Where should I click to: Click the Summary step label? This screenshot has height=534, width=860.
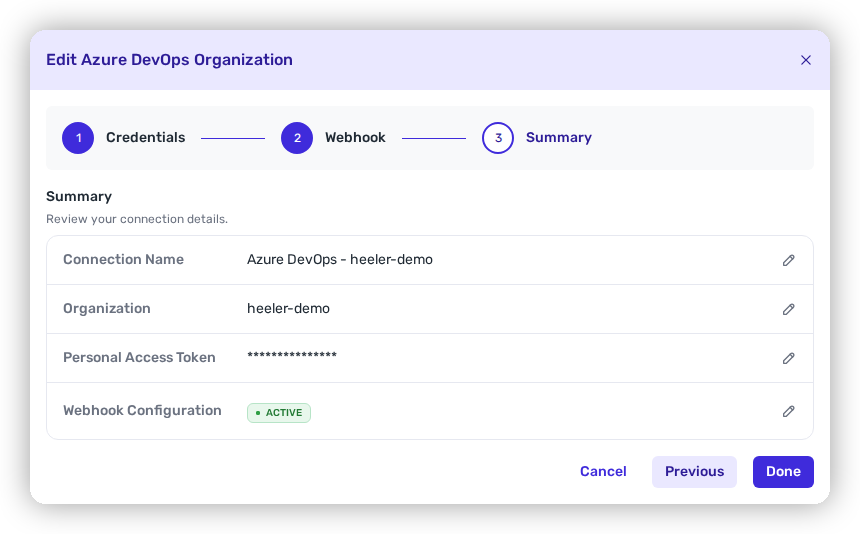tap(558, 138)
